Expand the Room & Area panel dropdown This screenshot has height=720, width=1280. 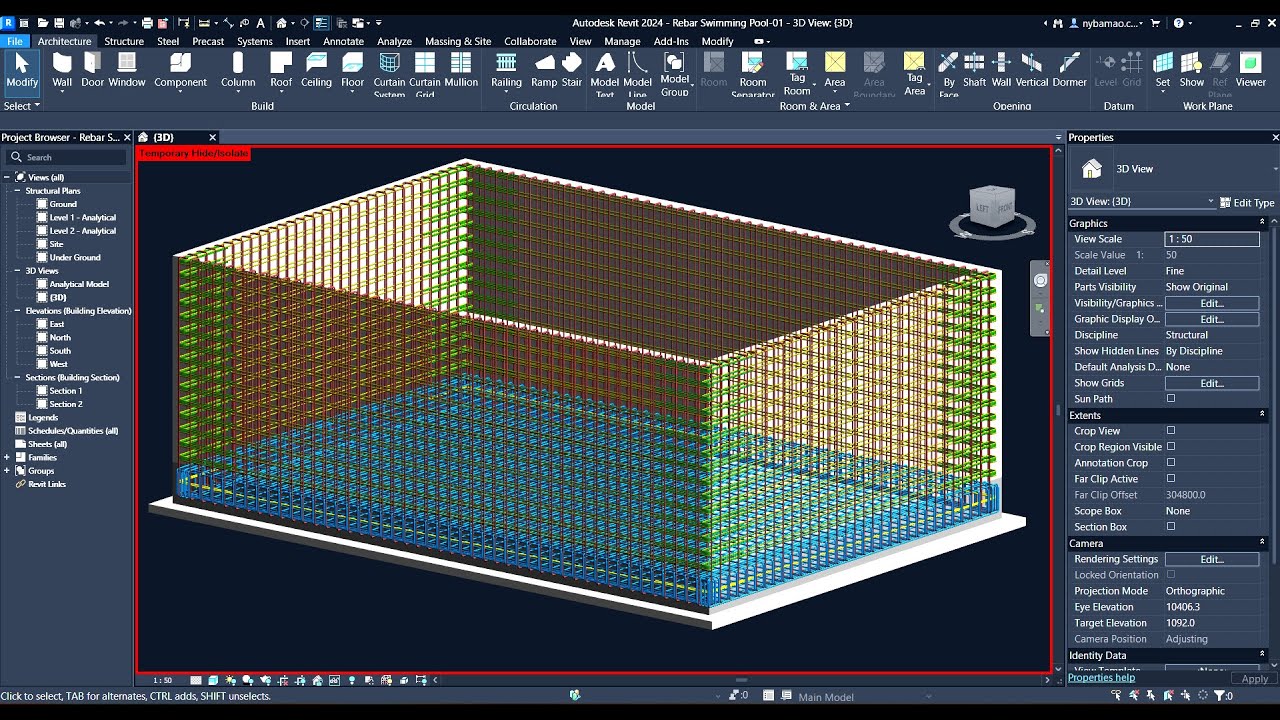[814, 106]
